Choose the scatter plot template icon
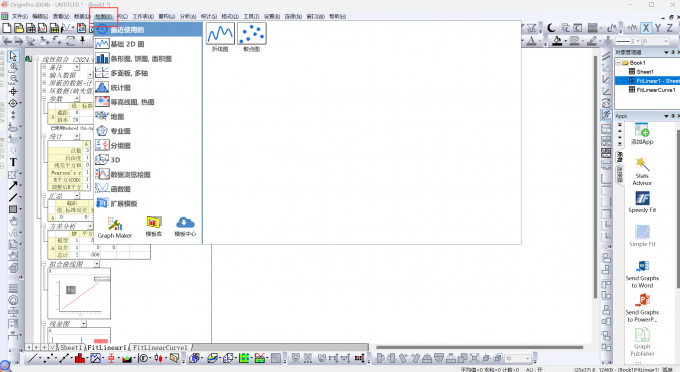Viewport: 680px width, 372px height. tap(252, 34)
